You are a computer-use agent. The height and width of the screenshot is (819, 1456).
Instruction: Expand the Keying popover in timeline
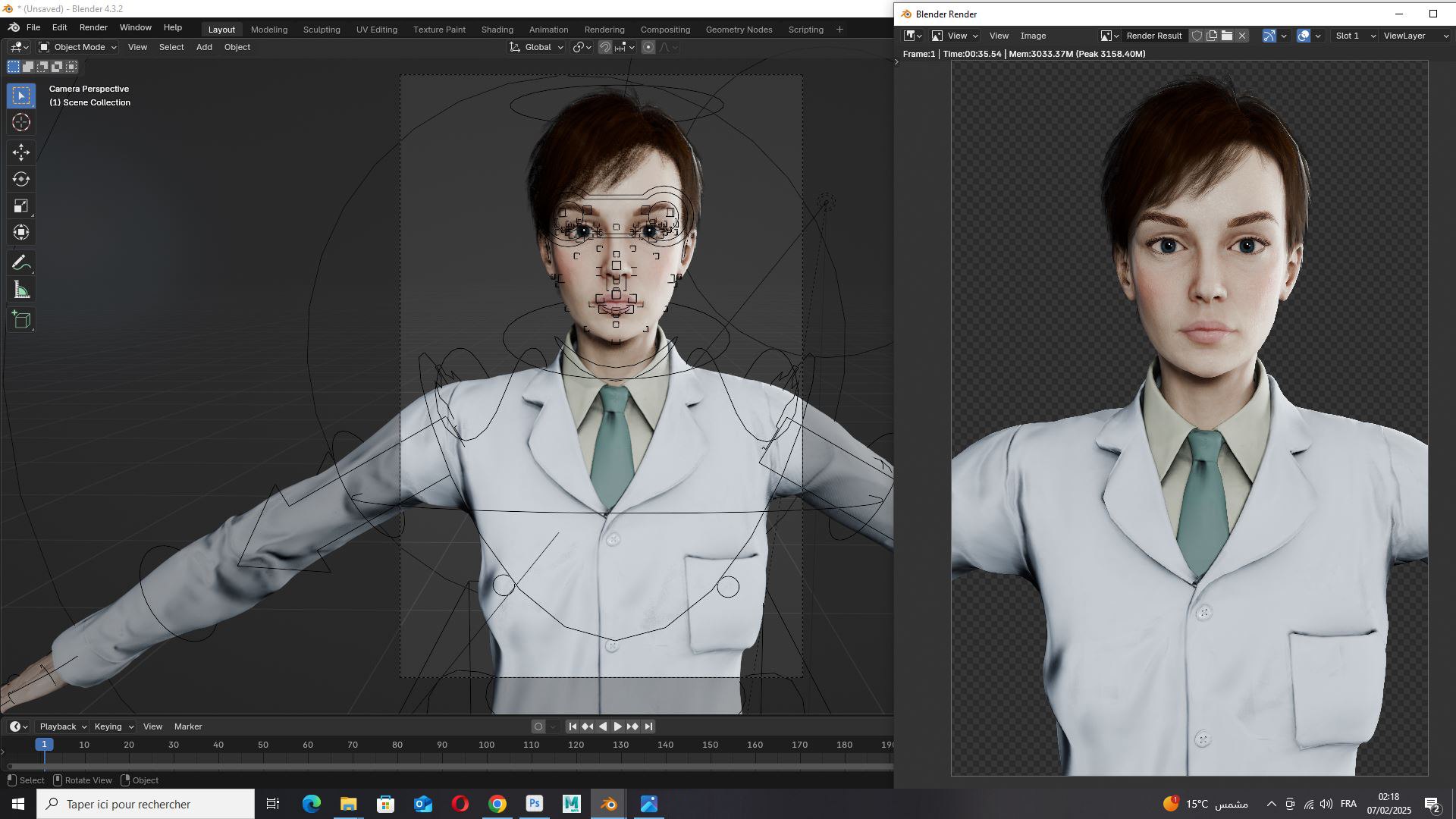click(114, 726)
